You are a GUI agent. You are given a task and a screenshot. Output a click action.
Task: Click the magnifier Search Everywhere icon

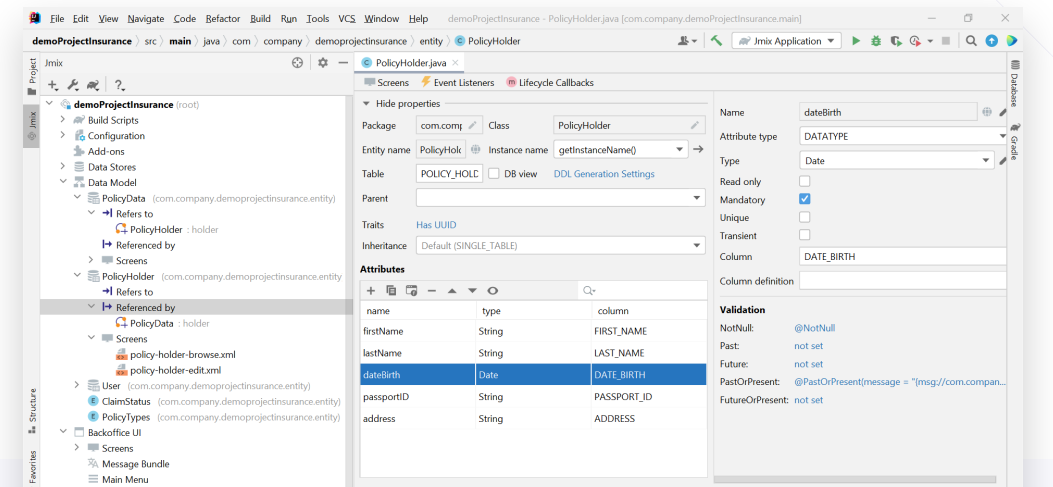tap(971, 41)
